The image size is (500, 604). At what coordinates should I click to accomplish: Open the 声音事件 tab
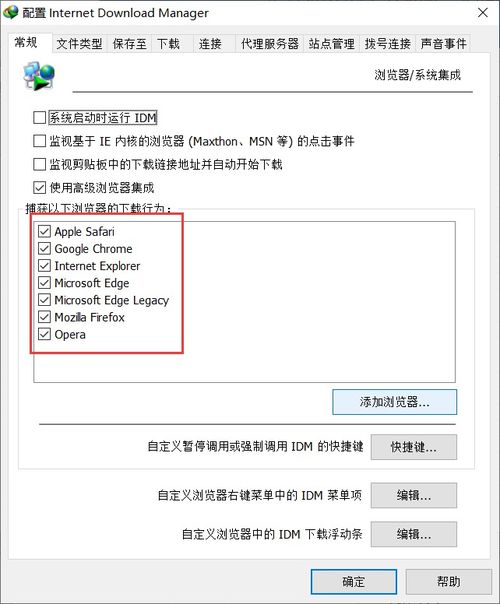(443, 44)
